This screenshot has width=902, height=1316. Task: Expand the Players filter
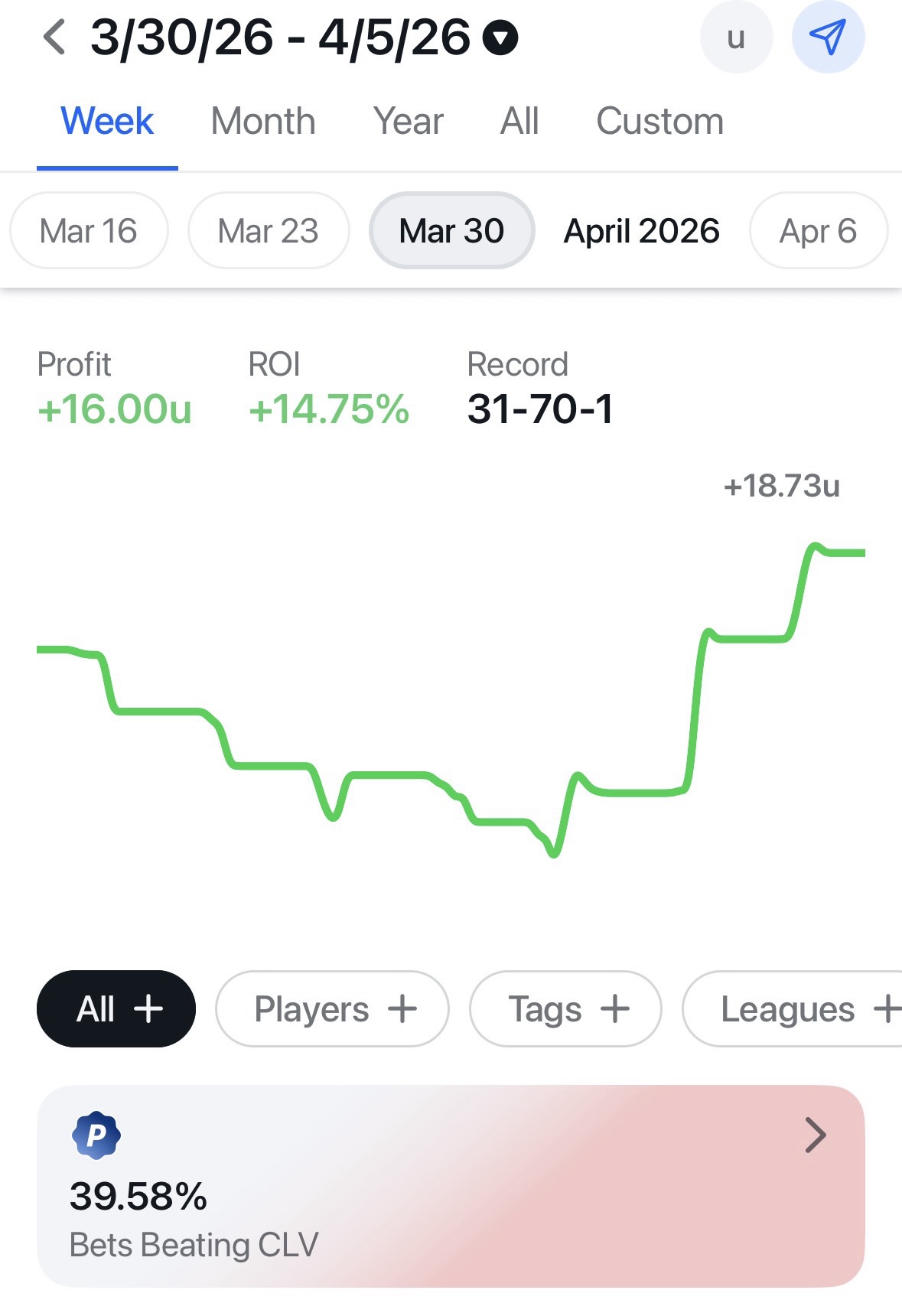point(332,1009)
